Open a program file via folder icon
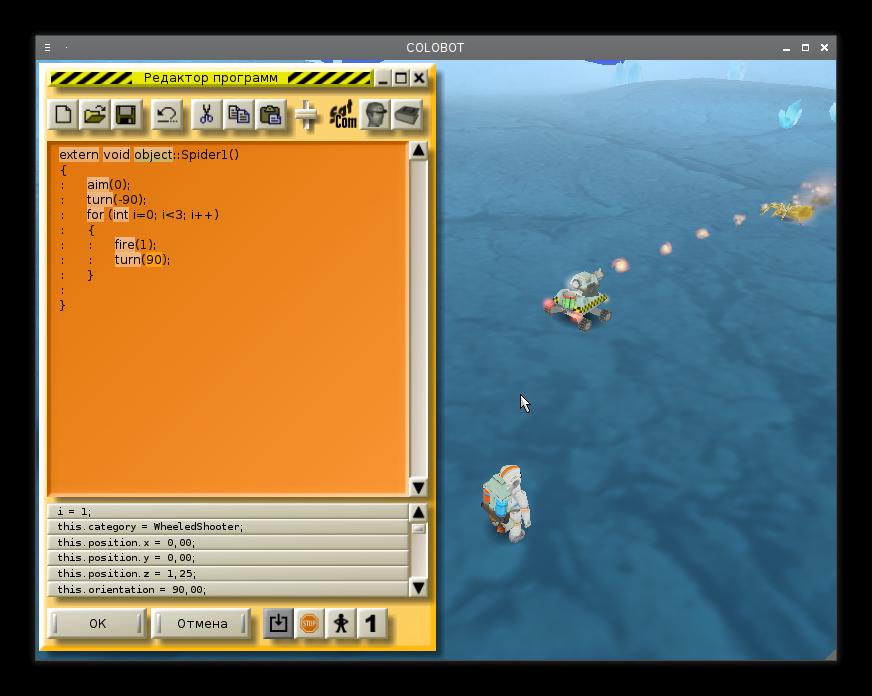 click(95, 115)
